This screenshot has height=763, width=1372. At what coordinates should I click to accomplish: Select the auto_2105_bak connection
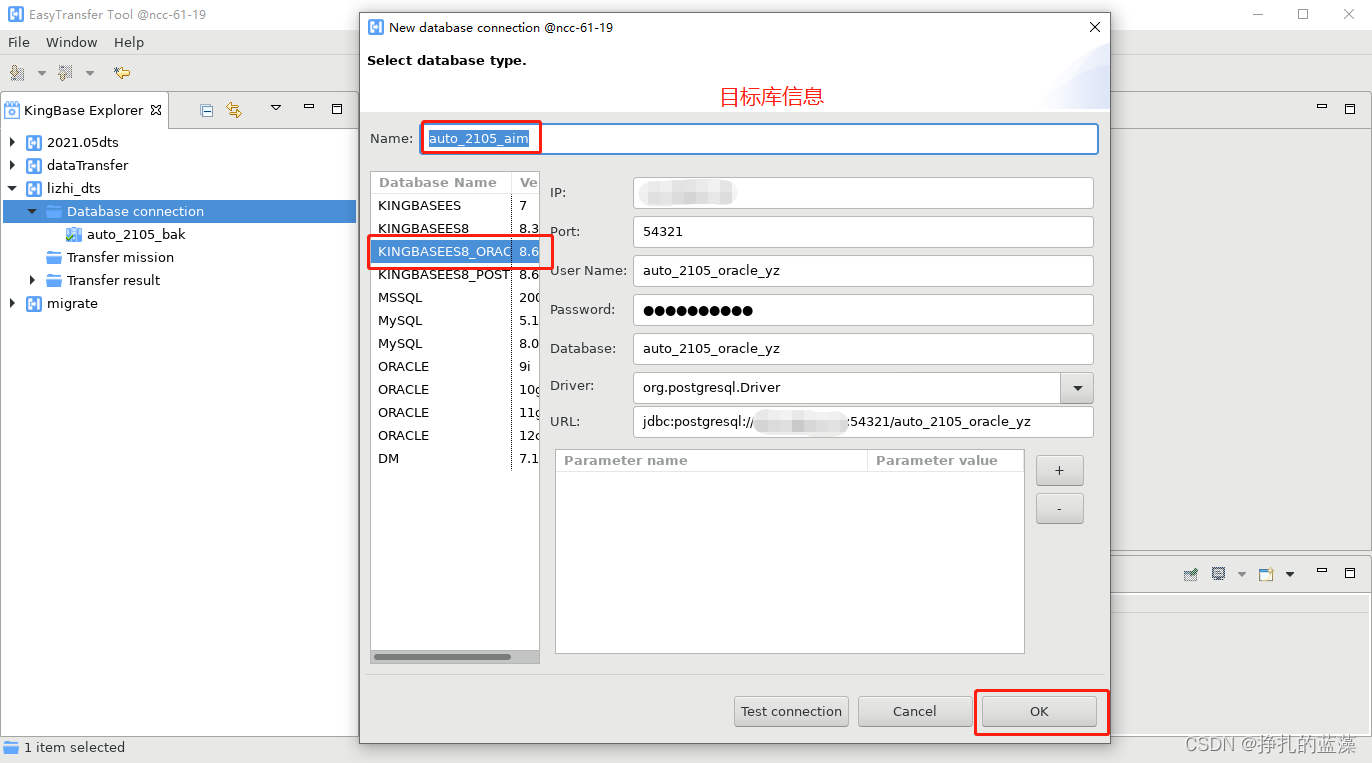pos(136,234)
